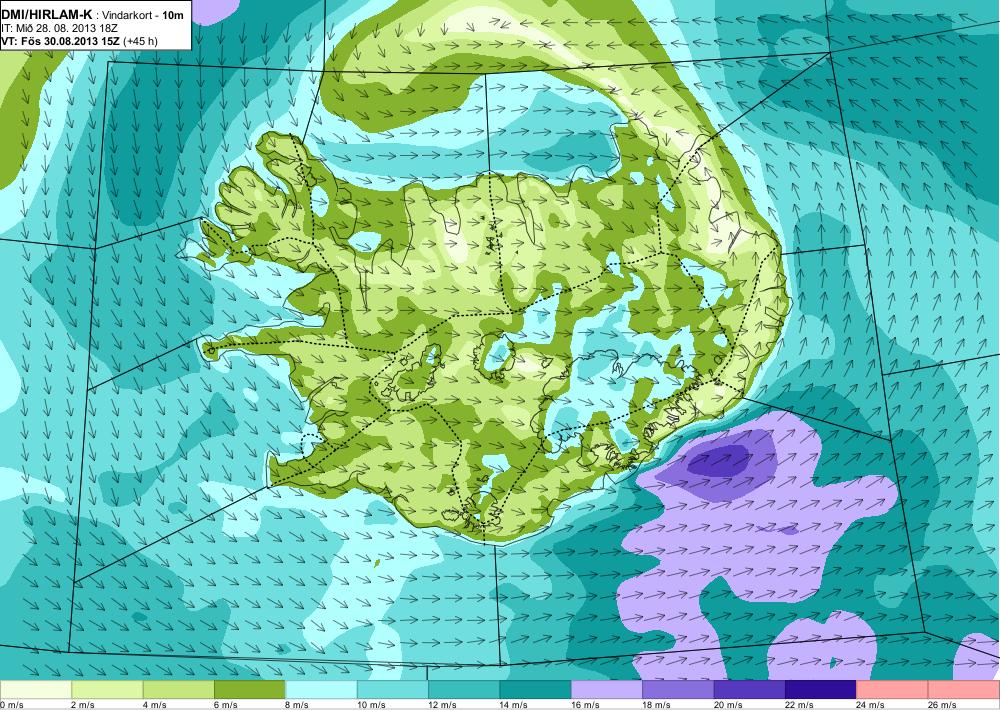Click the '0 m/s' legend label
The image size is (1000, 710).
tap(11, 705)
